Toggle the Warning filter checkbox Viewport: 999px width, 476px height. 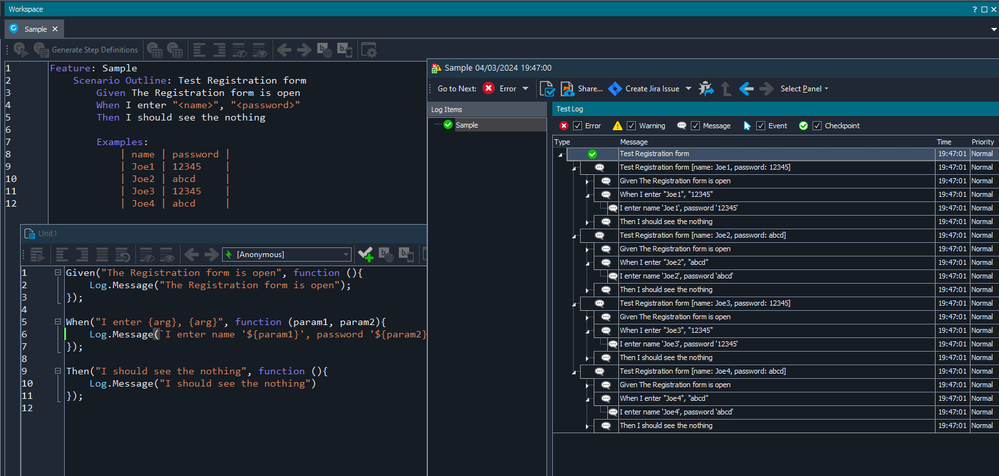[x=631, y=126]
